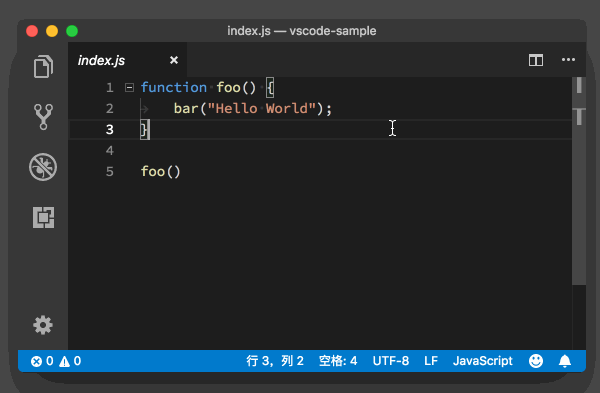Show errors count in status bar

41,361
